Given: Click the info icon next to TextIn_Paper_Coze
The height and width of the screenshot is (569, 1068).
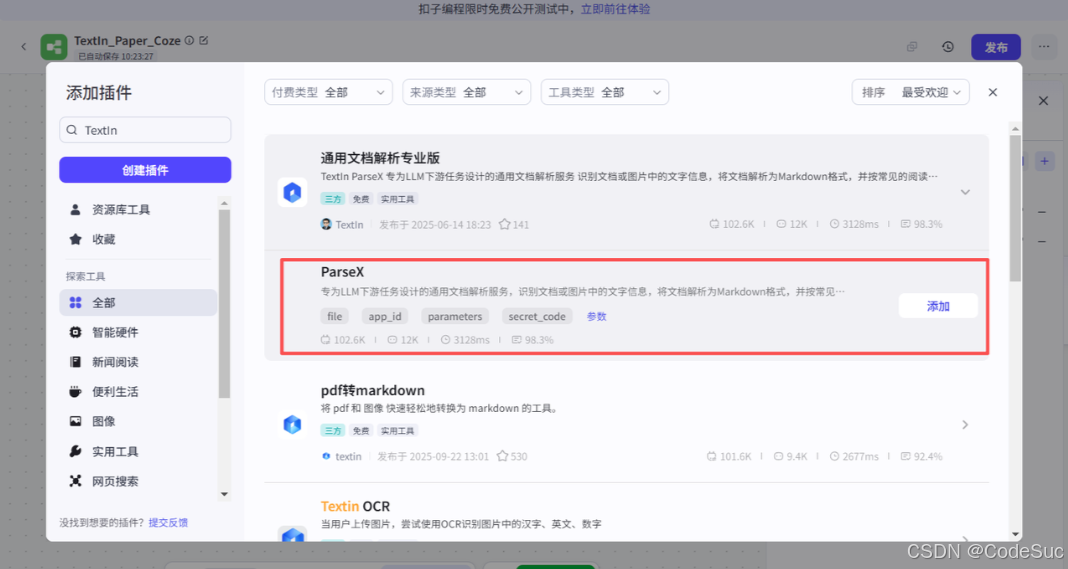Looking at the screenshot, I should click(x=189, y=40).
